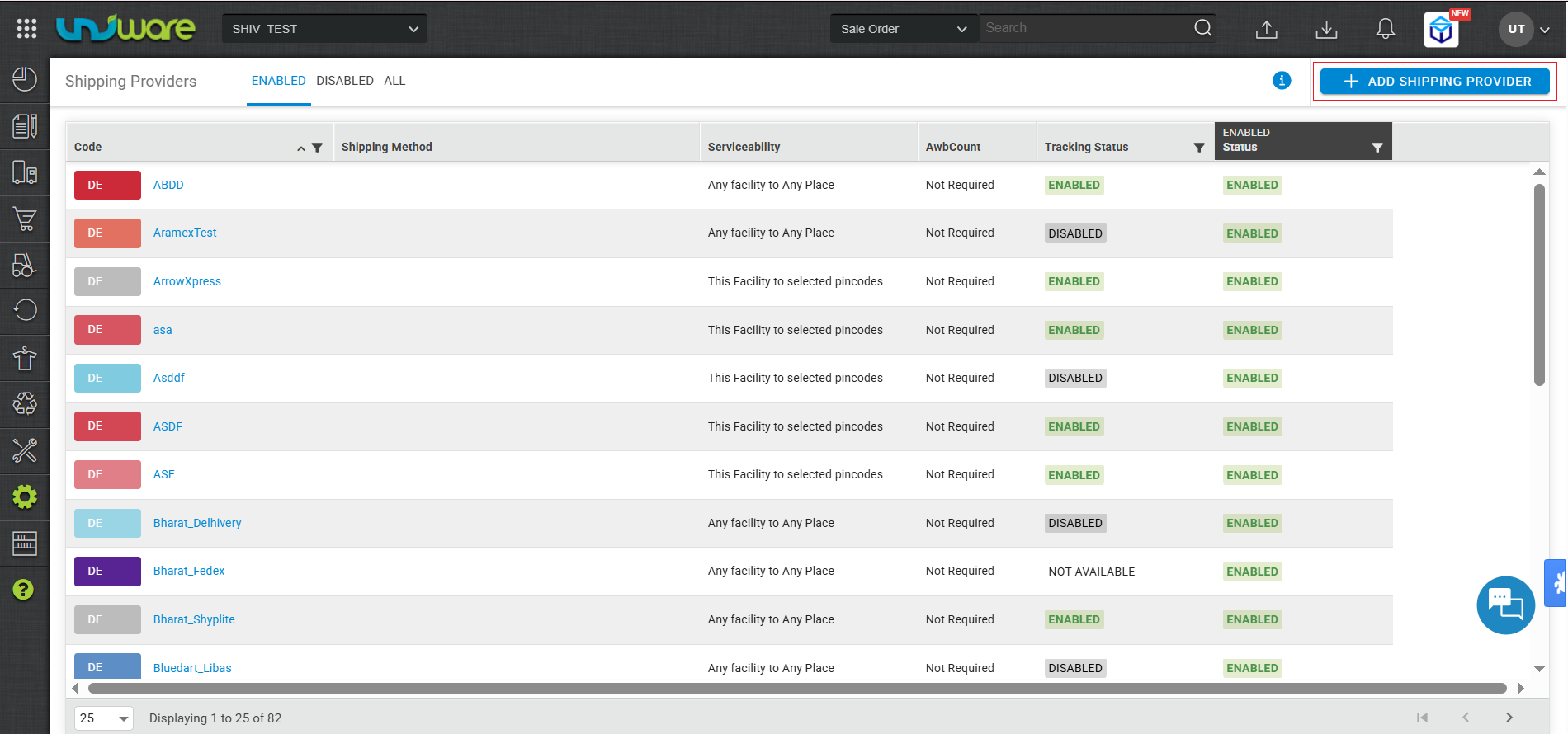Click the upload icon in header
Screen dimensions: 1568x734
[x=1267, y=30]
